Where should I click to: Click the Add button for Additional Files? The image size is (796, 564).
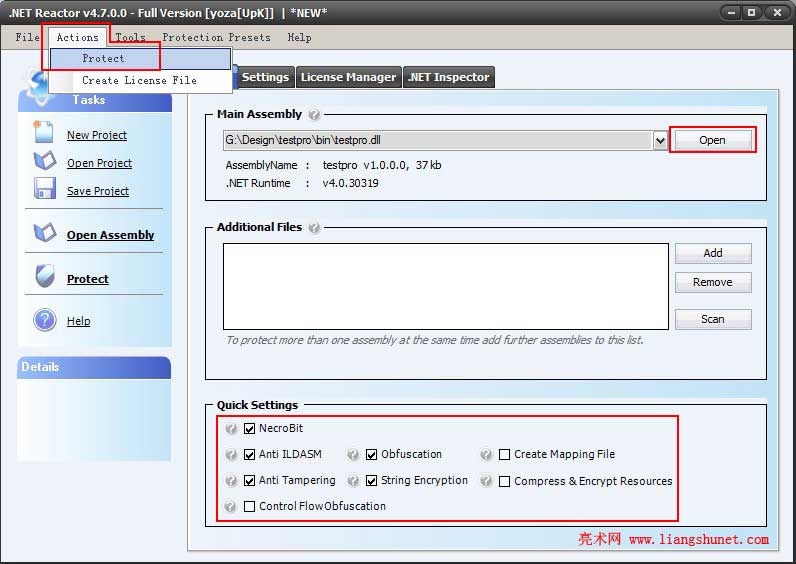713,253
